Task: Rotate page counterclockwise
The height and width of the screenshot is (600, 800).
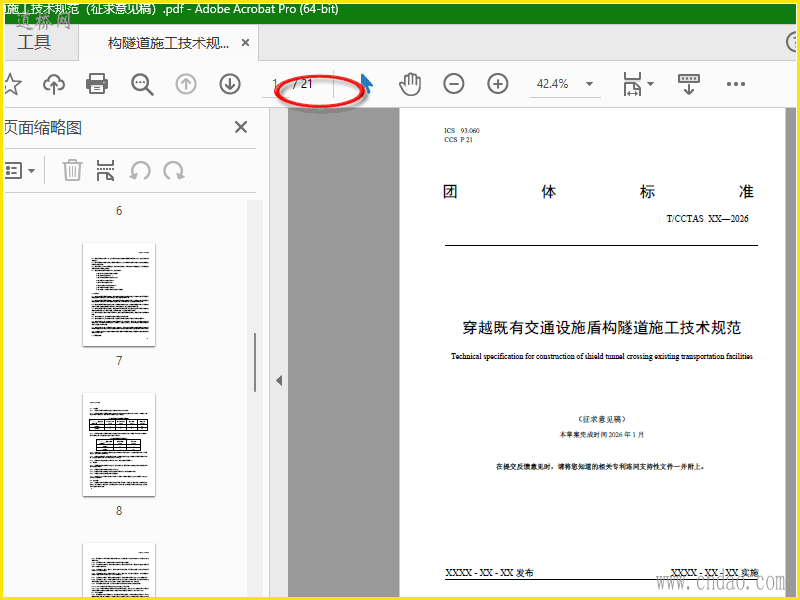Action: pos(140,170)
